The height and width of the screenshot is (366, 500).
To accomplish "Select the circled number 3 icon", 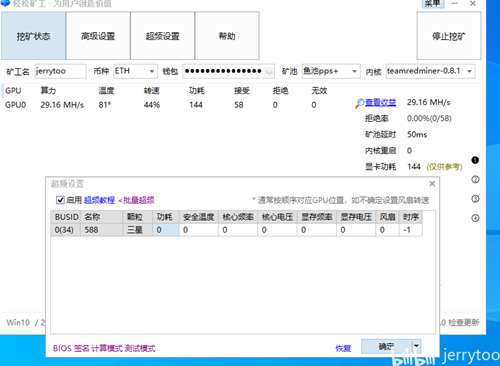I will point(475,199).
